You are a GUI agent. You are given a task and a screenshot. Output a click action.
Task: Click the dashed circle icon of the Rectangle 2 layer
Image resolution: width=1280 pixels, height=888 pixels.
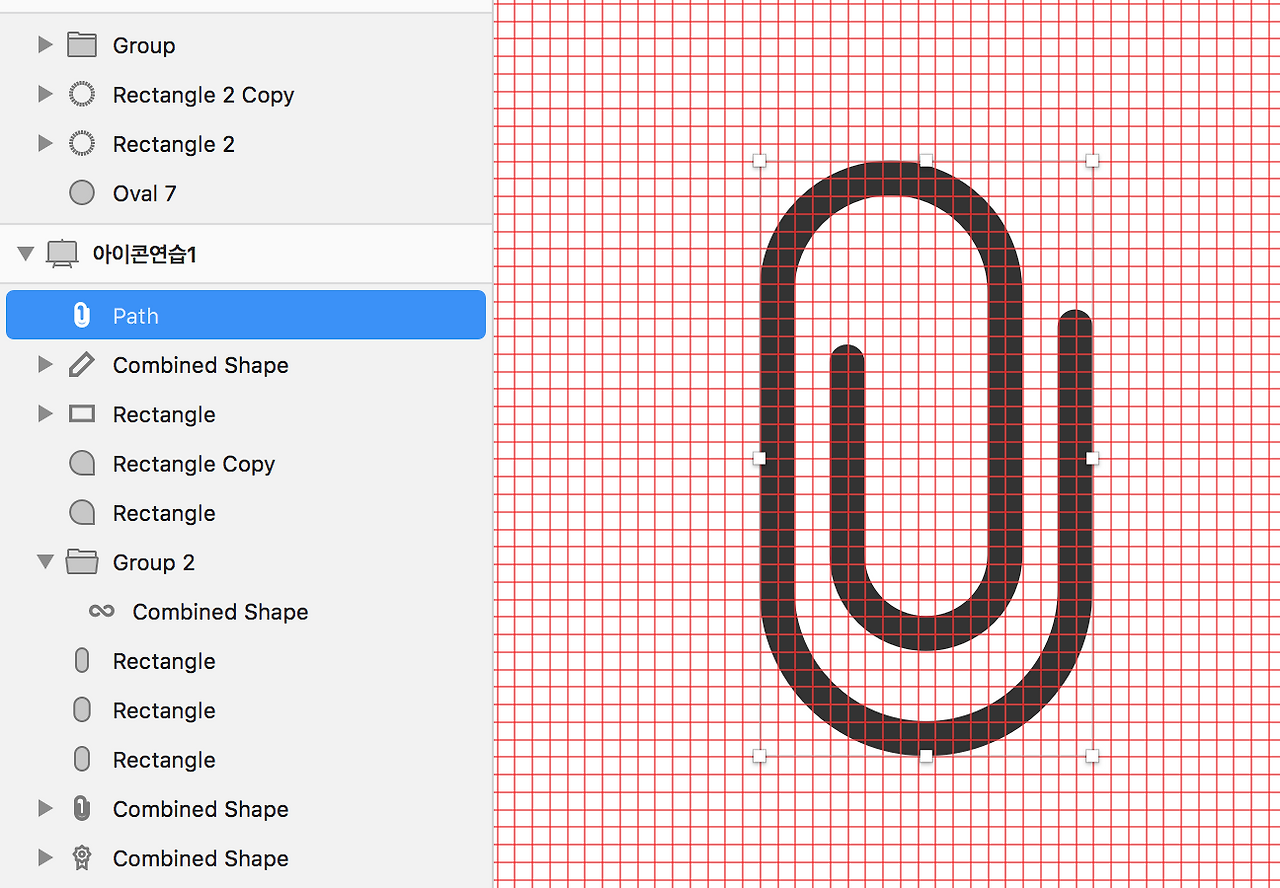[x=82, y=144]
